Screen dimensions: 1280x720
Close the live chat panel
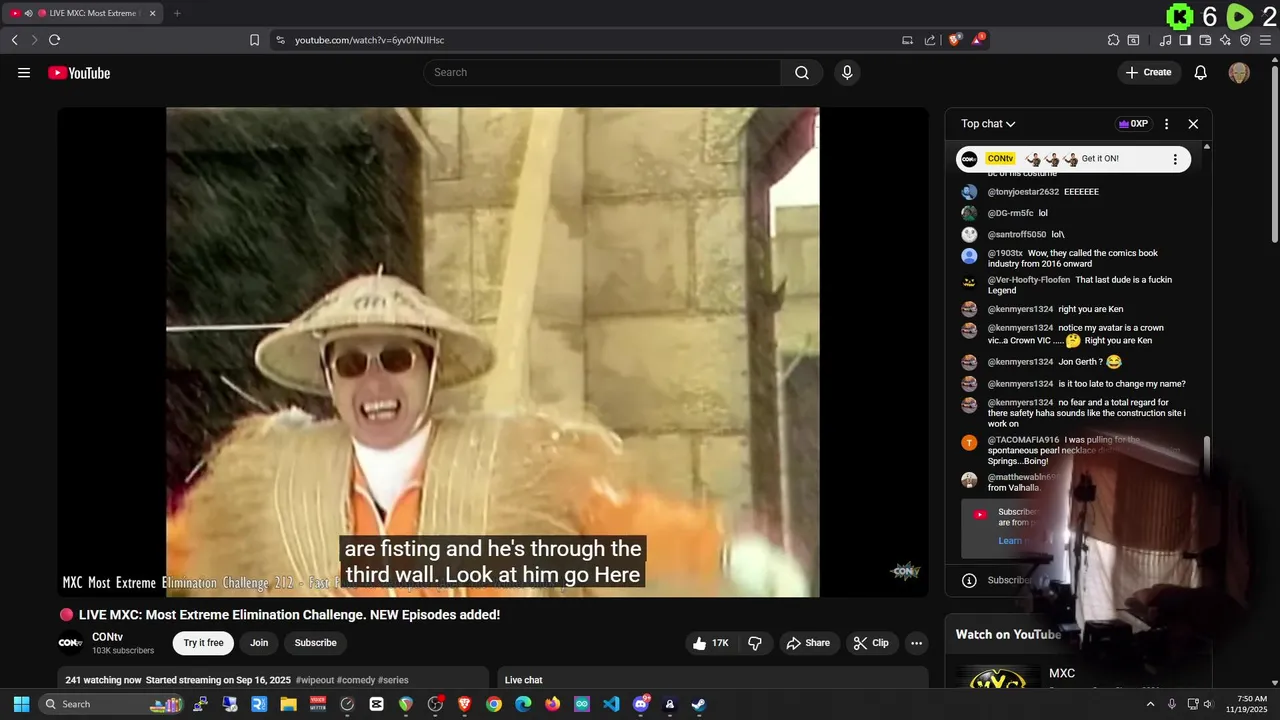coord(1193,124)
